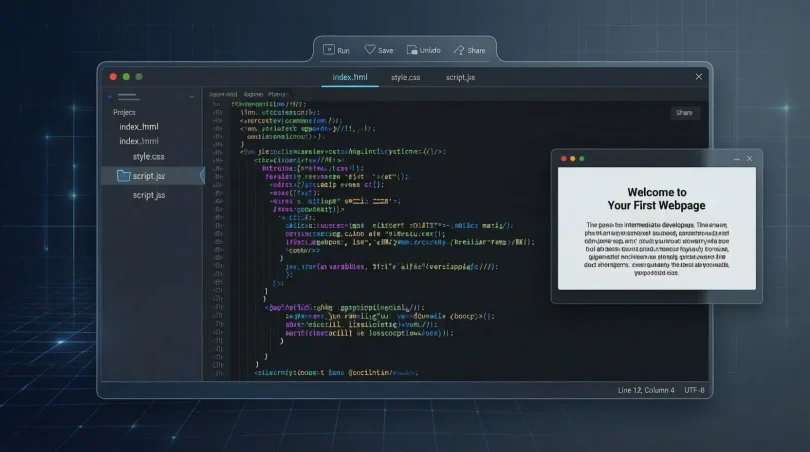Click the UTF-8 encoding status bar entry
This screenshot has height=452, width=810.
tap(694, 390)
